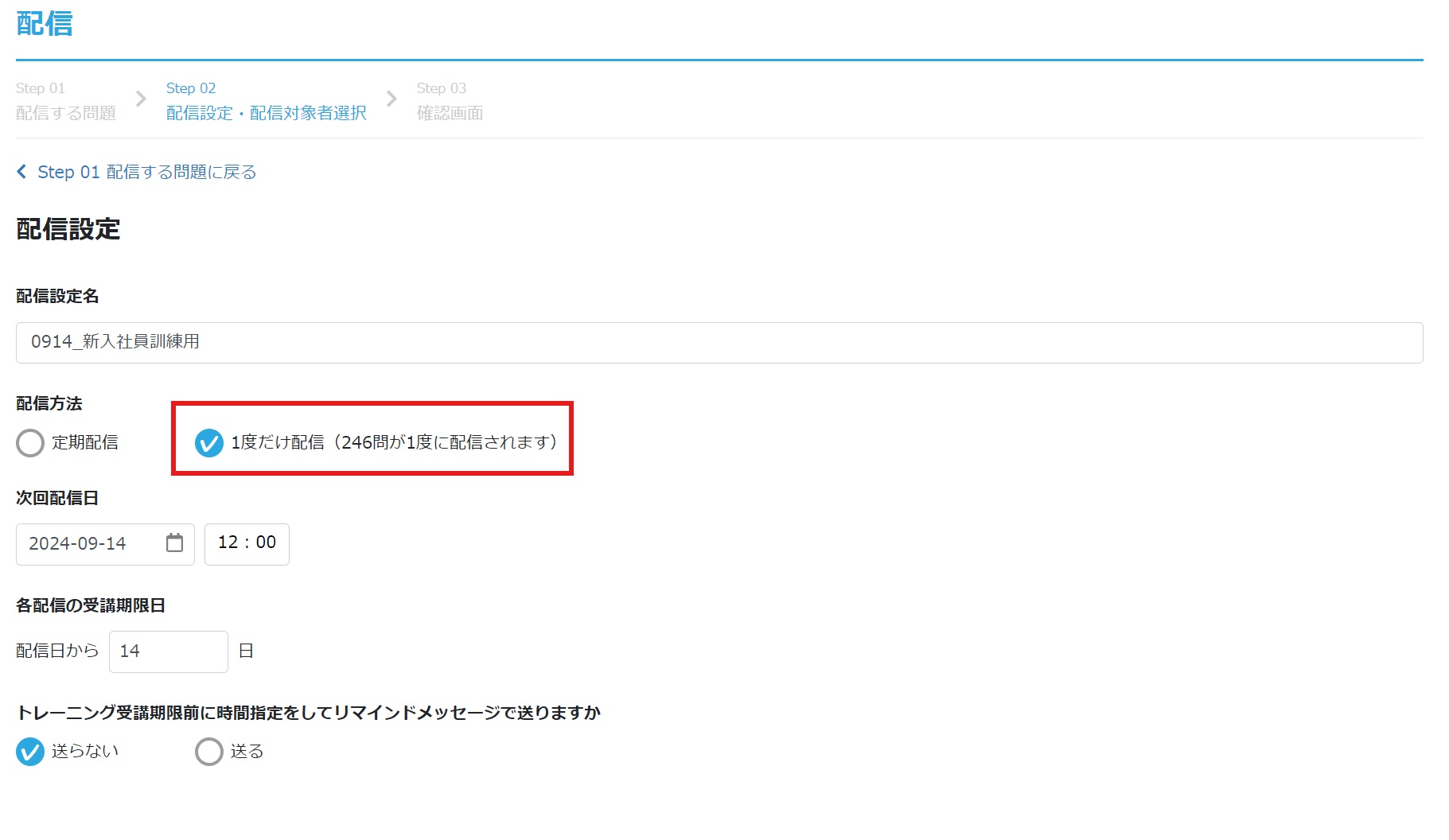The image size is (1449, 840).
Task: Choose 送る to send reminder message
Action: (209, 752)
